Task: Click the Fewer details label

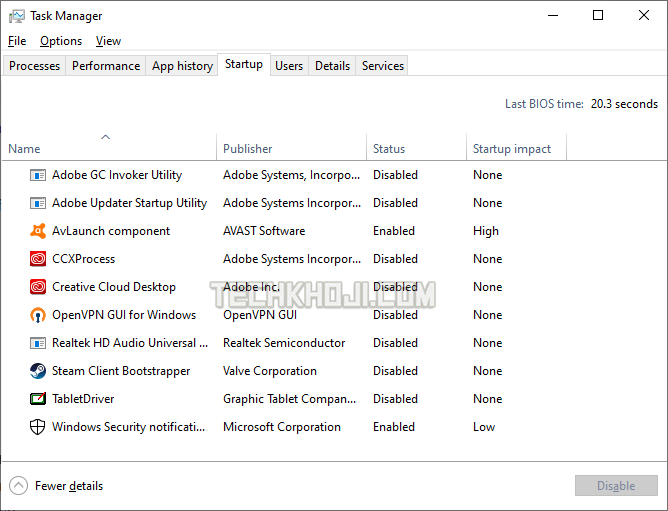Action: coord(69,486)
